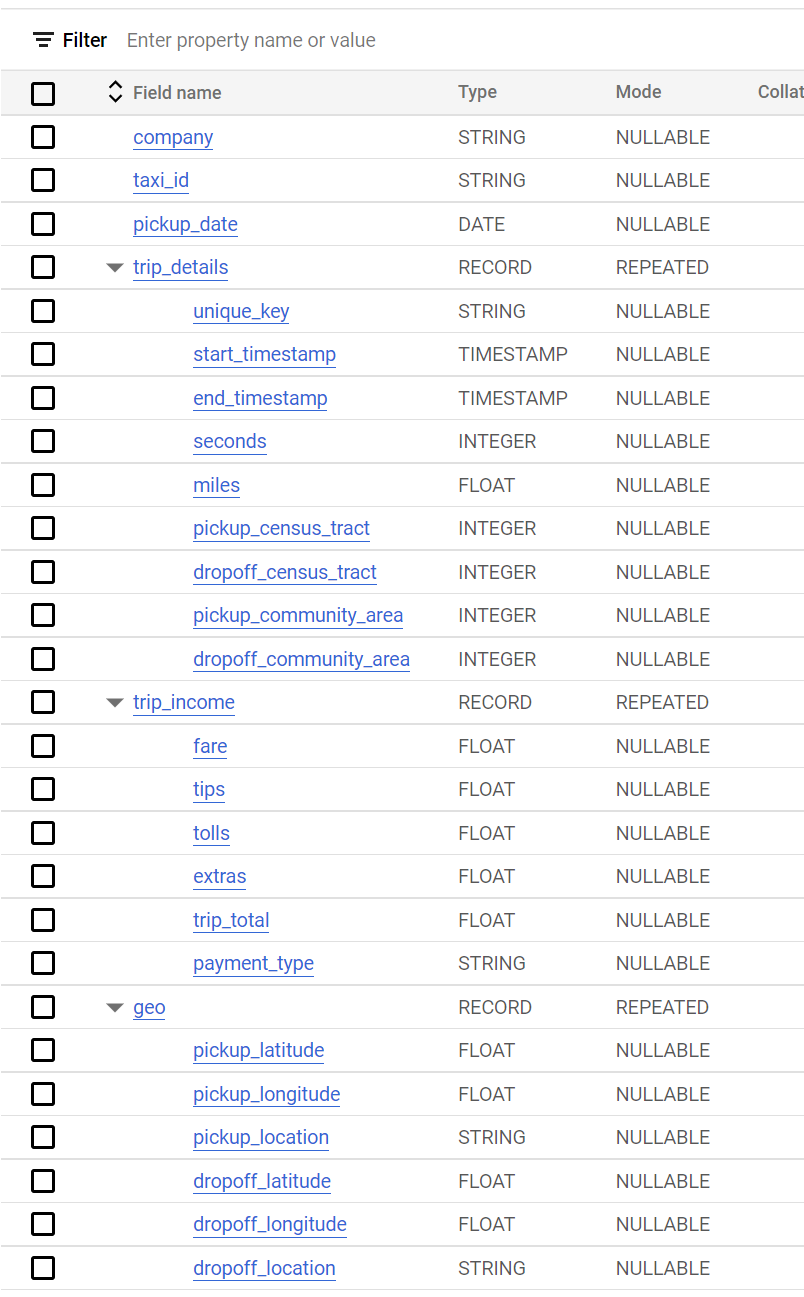
Task: Click the unique_key field link
Action: (x=241, y=311)
